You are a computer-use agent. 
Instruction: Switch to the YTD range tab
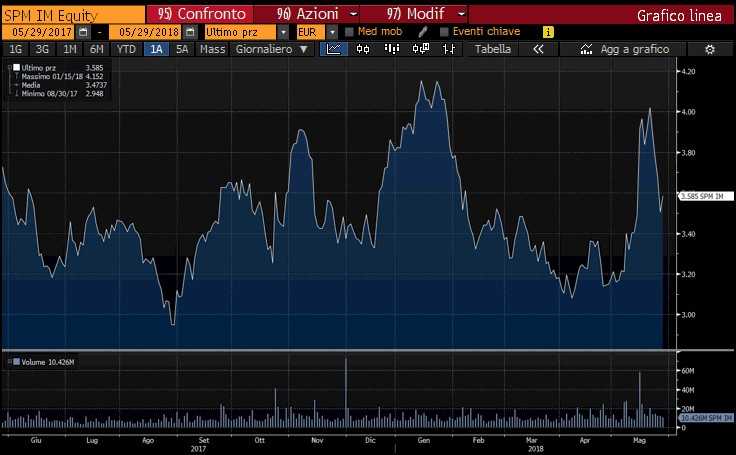click(x=126, y=49)
